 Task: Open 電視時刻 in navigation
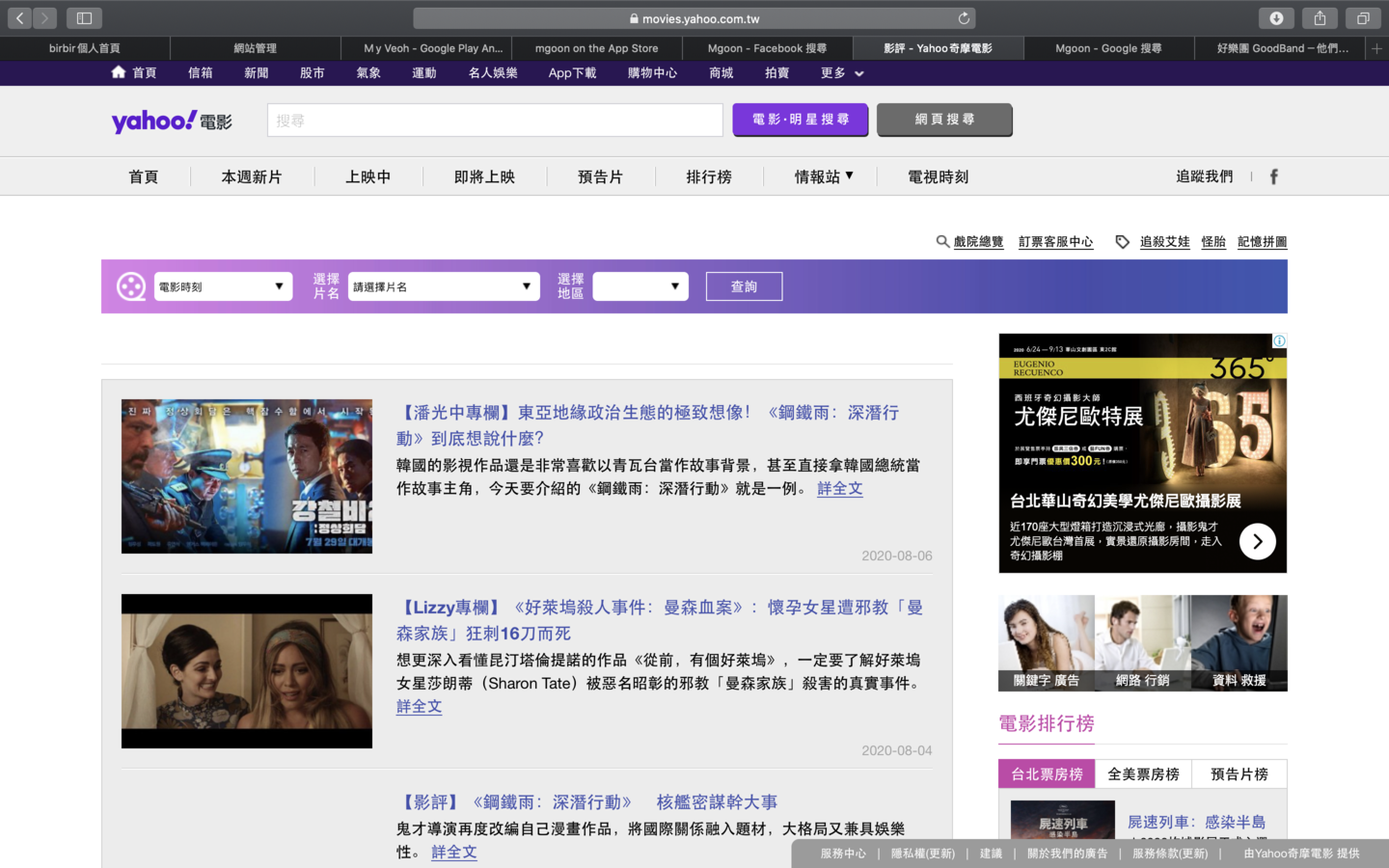[939, 177]
